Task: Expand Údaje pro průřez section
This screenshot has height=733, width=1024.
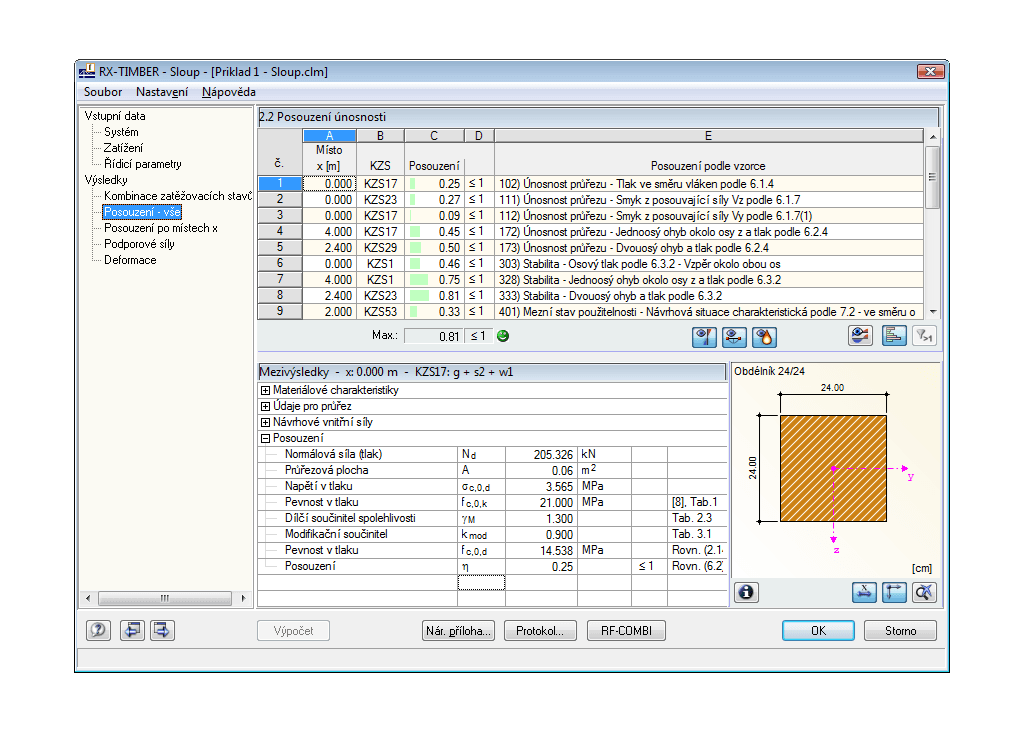Action: point(265,406)
